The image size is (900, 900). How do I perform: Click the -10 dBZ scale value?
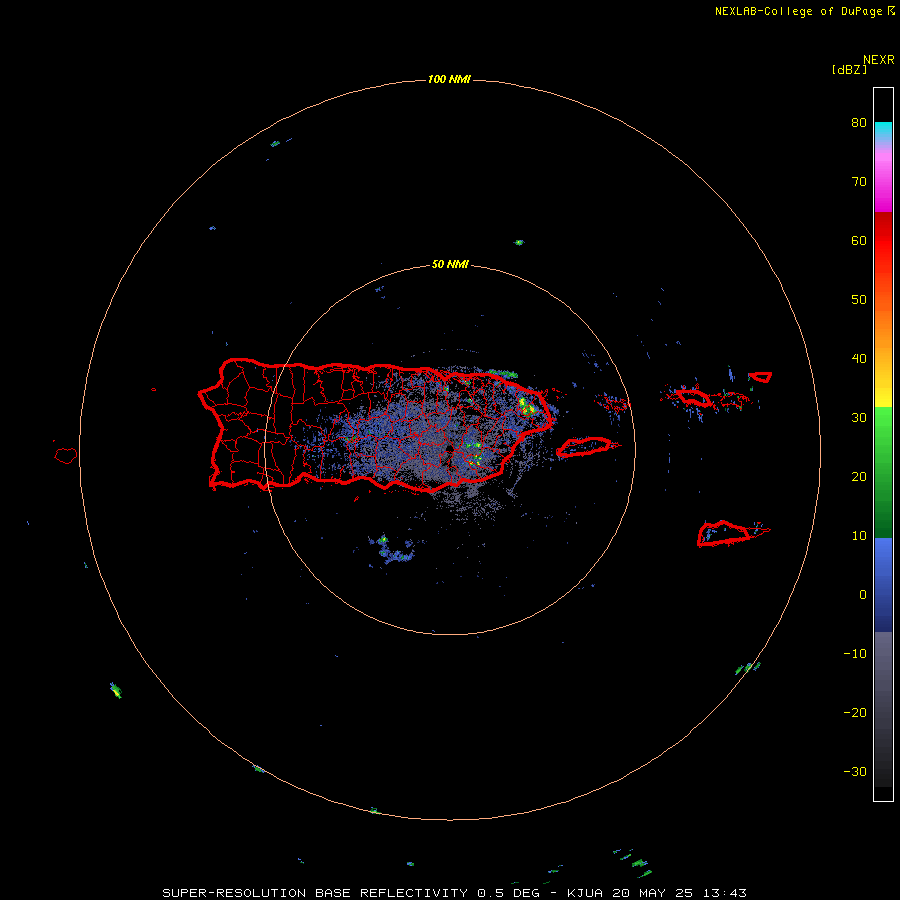click(x=855, y=654)
